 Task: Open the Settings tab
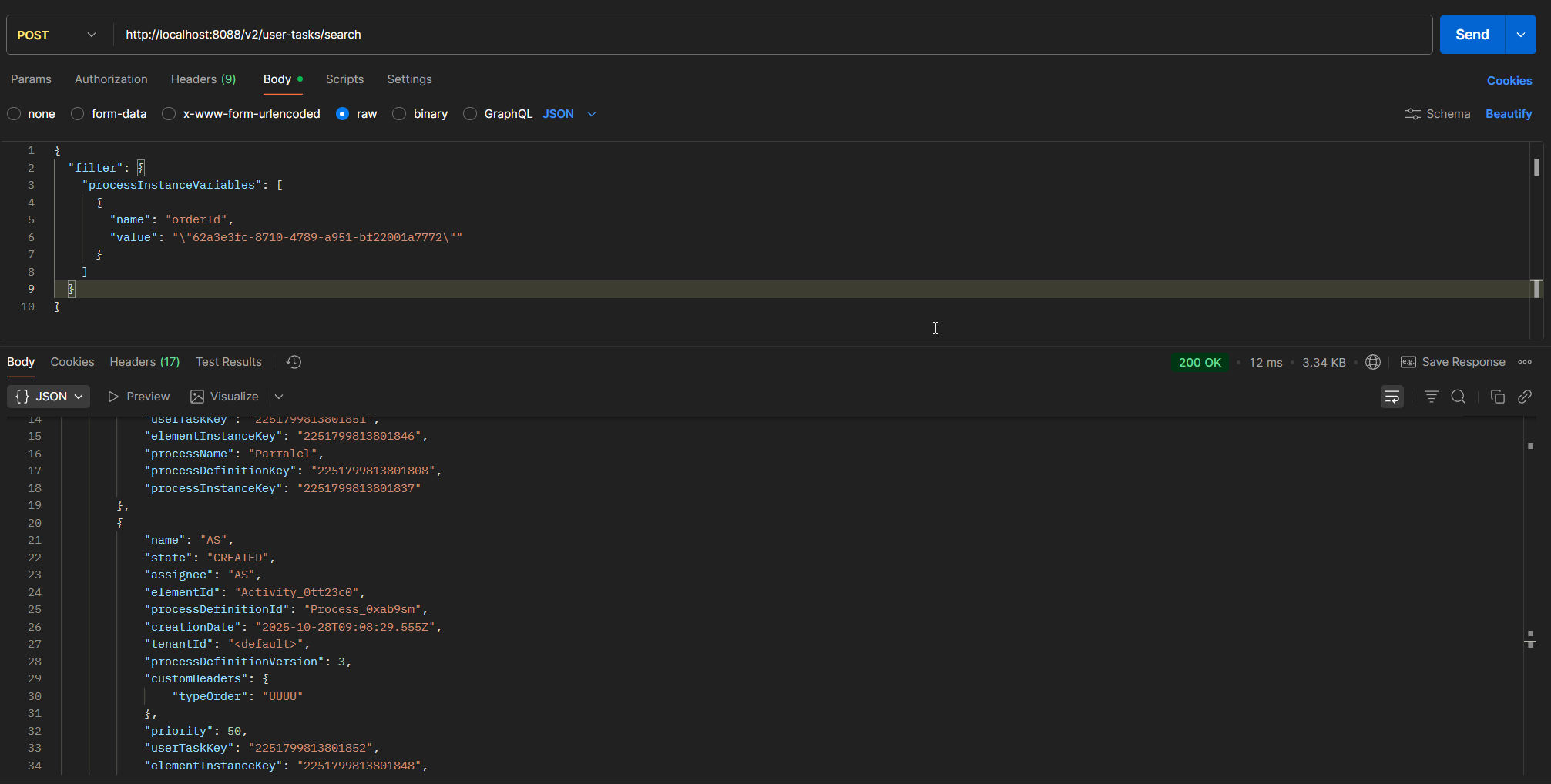coord(409,79)
